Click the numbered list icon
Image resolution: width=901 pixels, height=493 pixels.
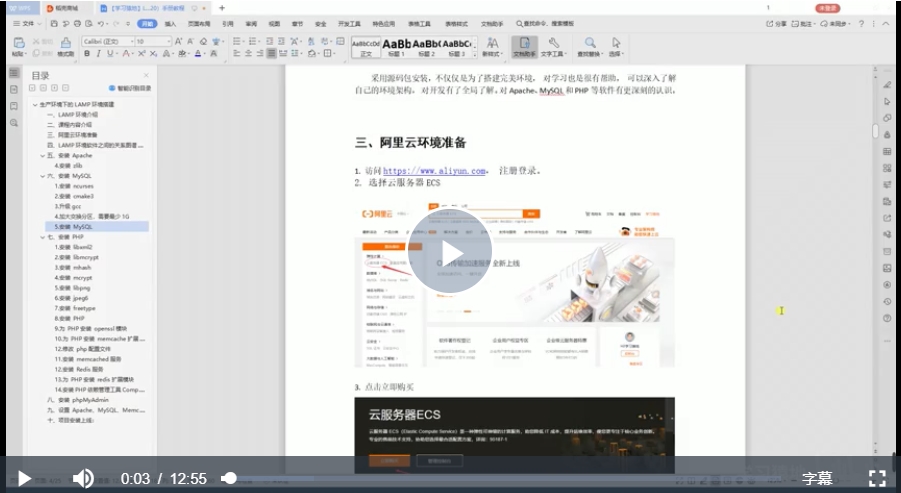click(253, 41)
